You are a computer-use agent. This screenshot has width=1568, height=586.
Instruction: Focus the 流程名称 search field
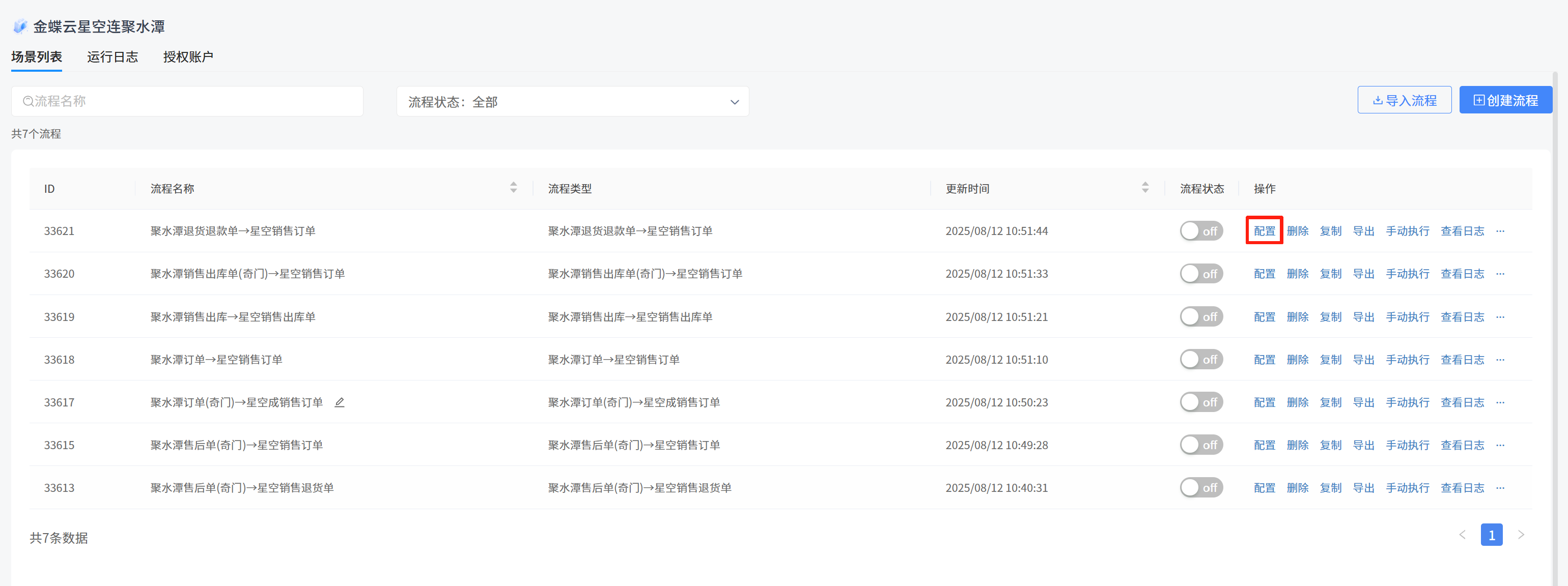(187, 101)
